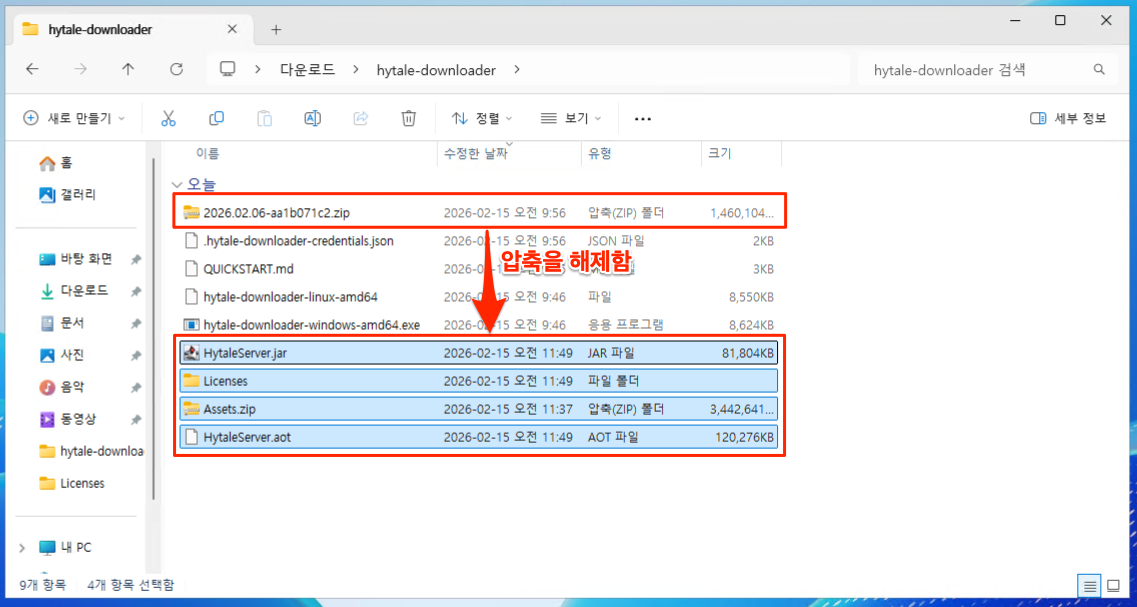The image size is (1137, 607).
Task: Refresh the current folder view
Action: click(x=176, y=70)
